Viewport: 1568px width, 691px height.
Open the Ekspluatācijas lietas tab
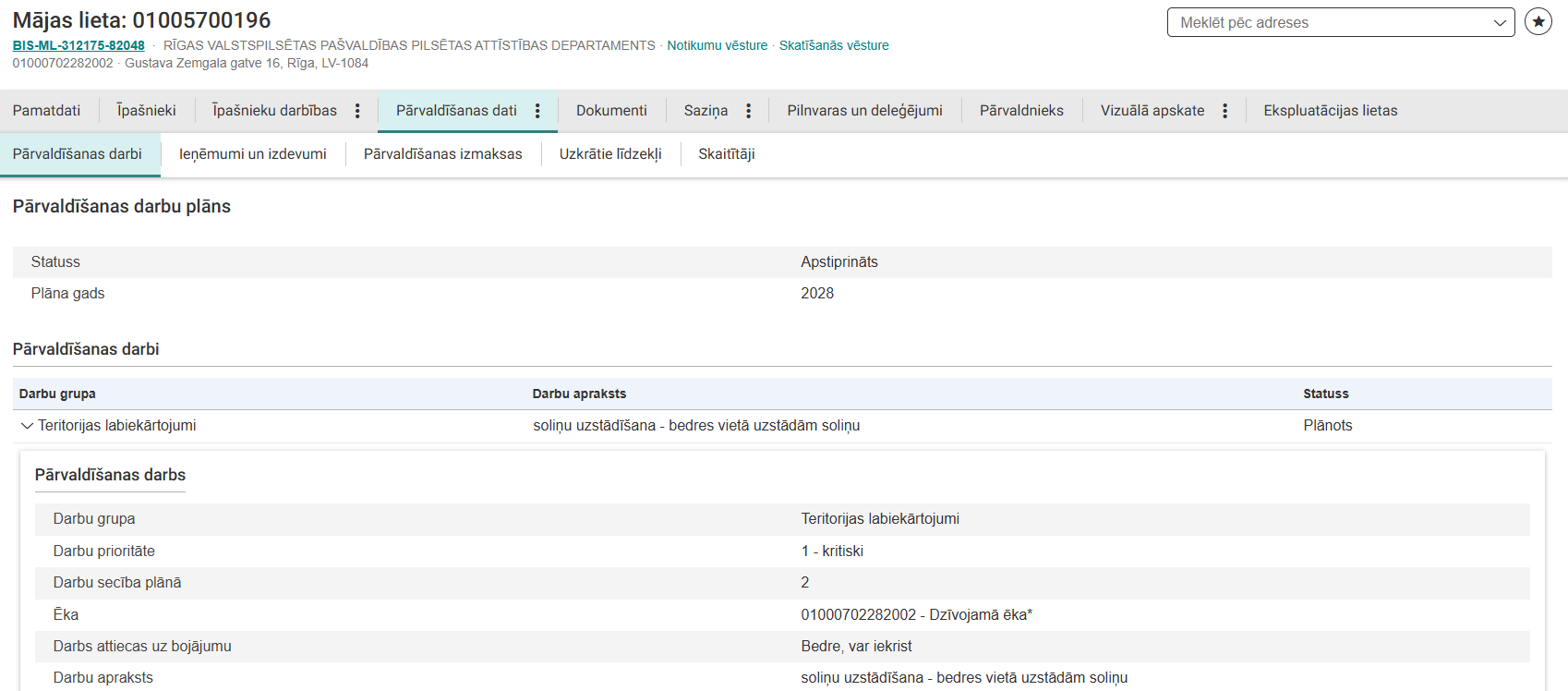coord(1330,111)
